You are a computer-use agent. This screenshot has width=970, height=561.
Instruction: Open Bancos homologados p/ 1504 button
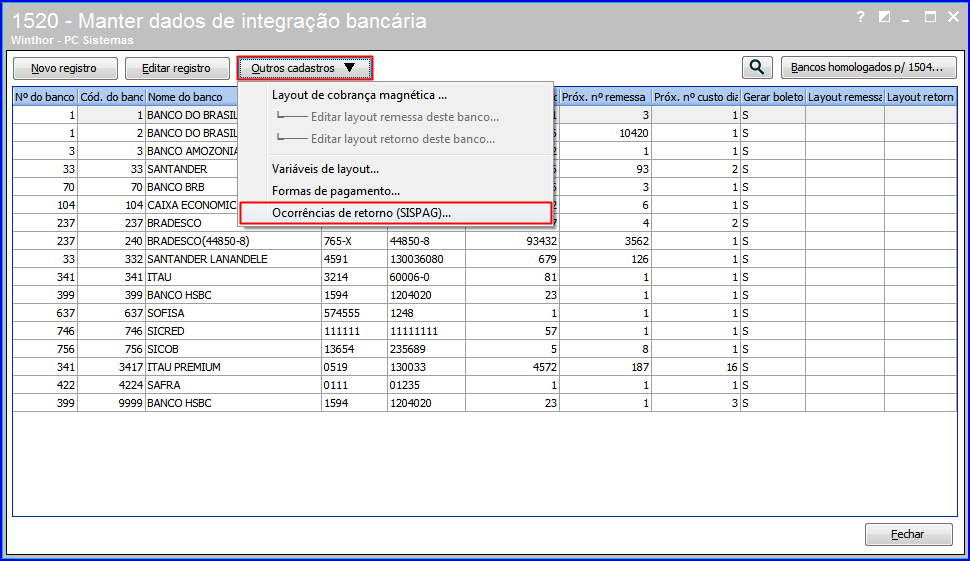pyautogui.click(x=869, y=67)
